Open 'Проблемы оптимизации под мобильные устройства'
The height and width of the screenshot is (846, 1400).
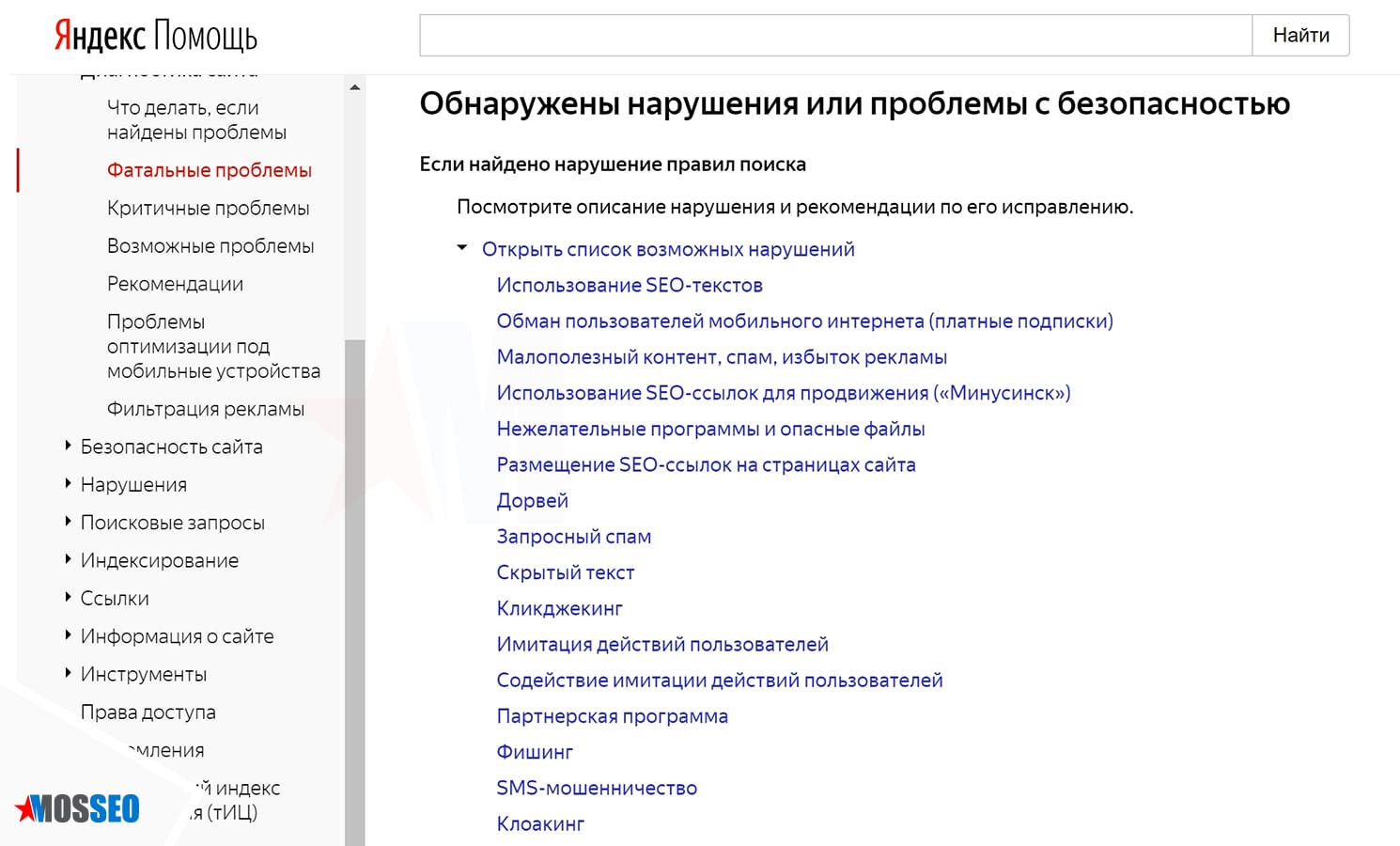click(x=213, y=346)
